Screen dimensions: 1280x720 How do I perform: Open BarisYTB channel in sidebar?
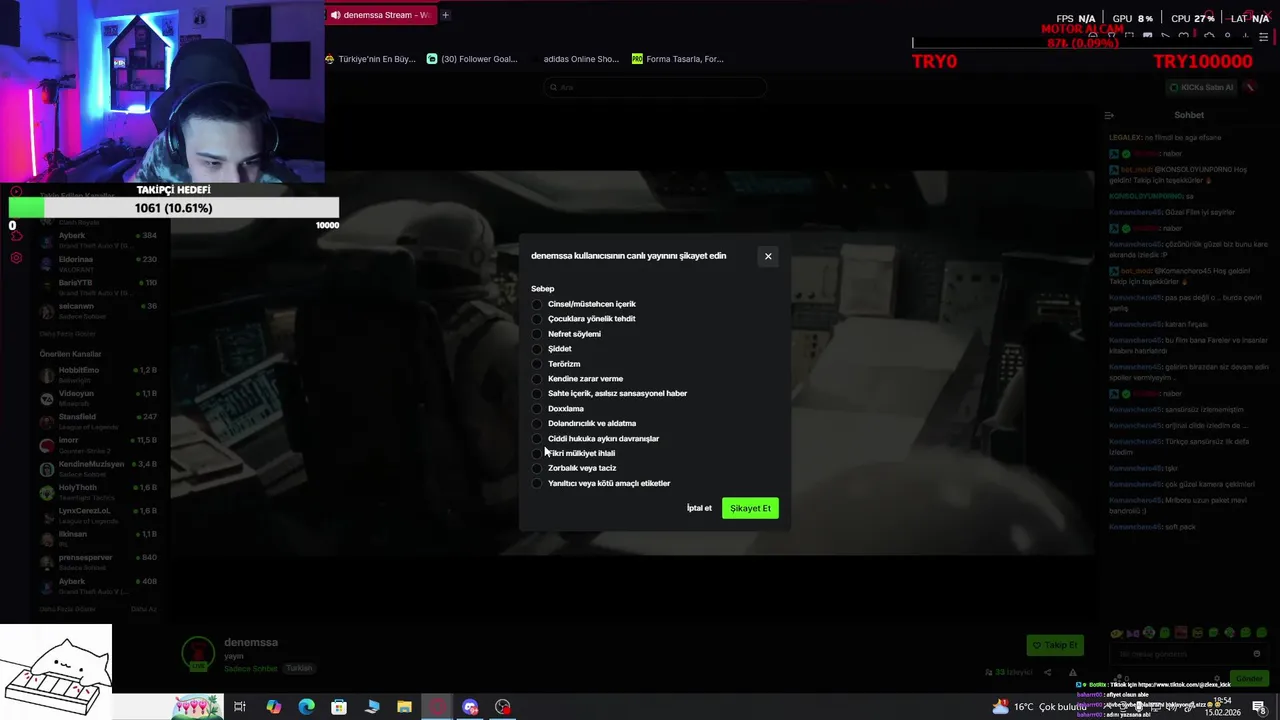pos(99,287)
